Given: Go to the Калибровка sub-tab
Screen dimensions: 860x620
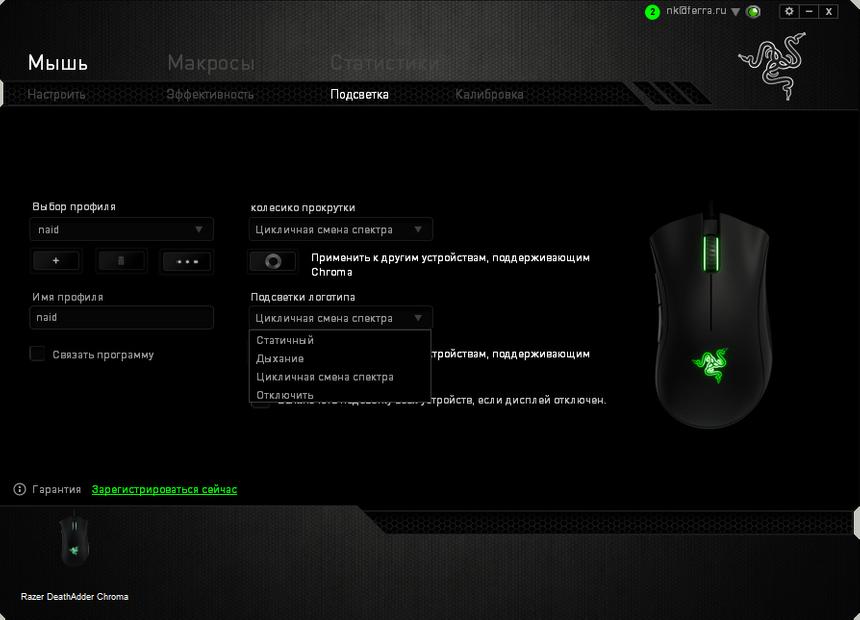Looking at the screenshot, I should 489,95.
